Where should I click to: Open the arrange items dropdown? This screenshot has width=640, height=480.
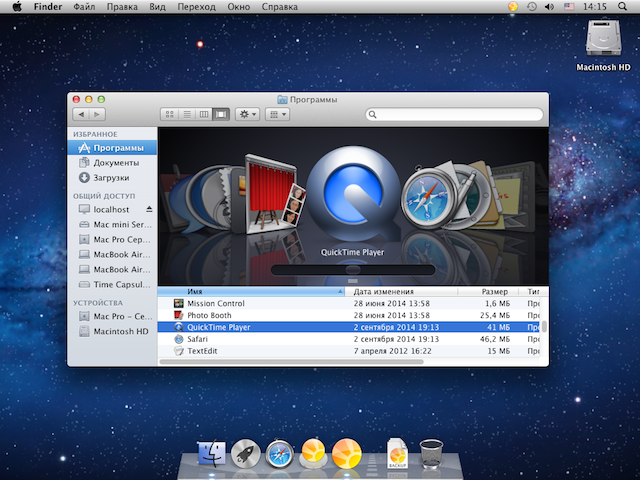[x=278, y=114]
